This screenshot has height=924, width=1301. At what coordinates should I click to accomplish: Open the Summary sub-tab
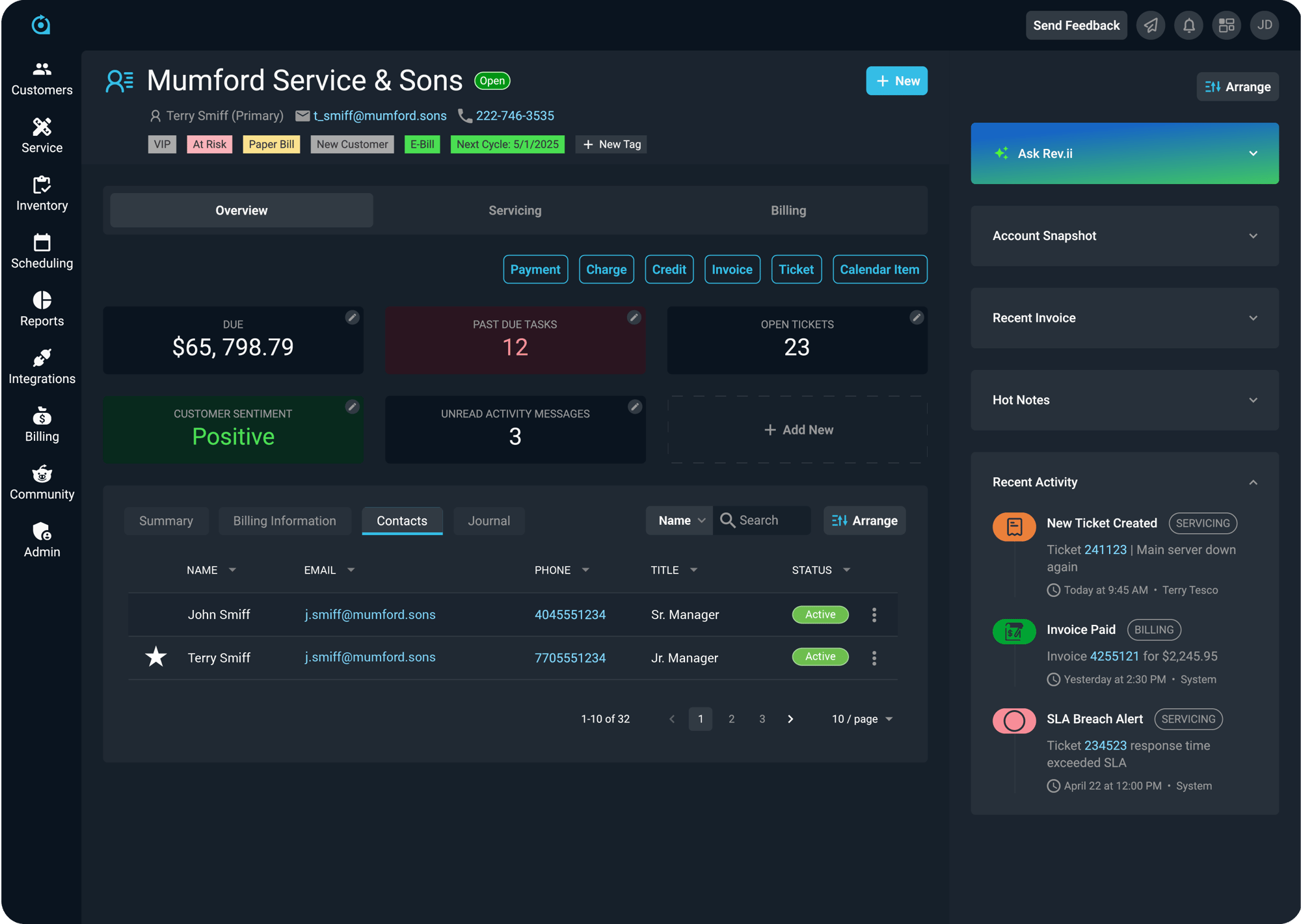point(166,521)
